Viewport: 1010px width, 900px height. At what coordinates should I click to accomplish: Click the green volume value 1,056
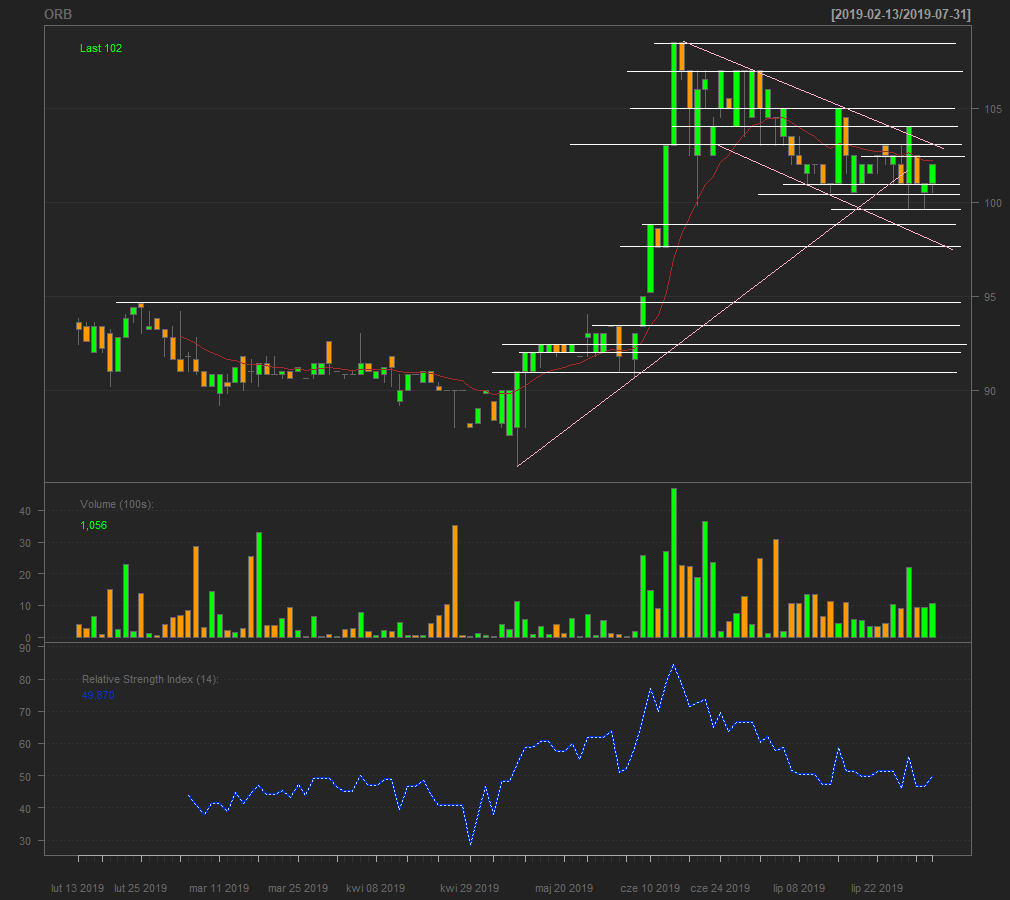[x=93, y=525]
